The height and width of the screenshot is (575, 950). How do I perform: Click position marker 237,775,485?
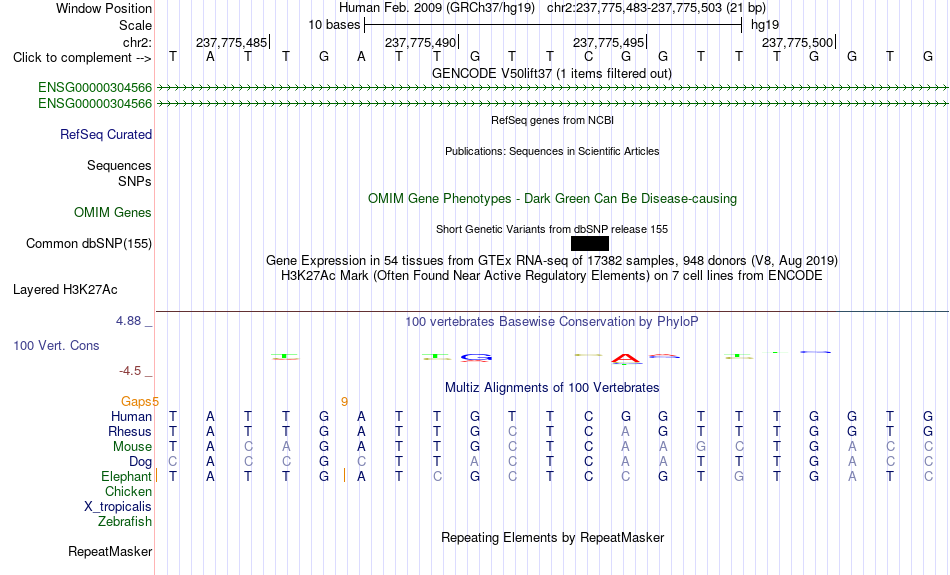[231, 42]
